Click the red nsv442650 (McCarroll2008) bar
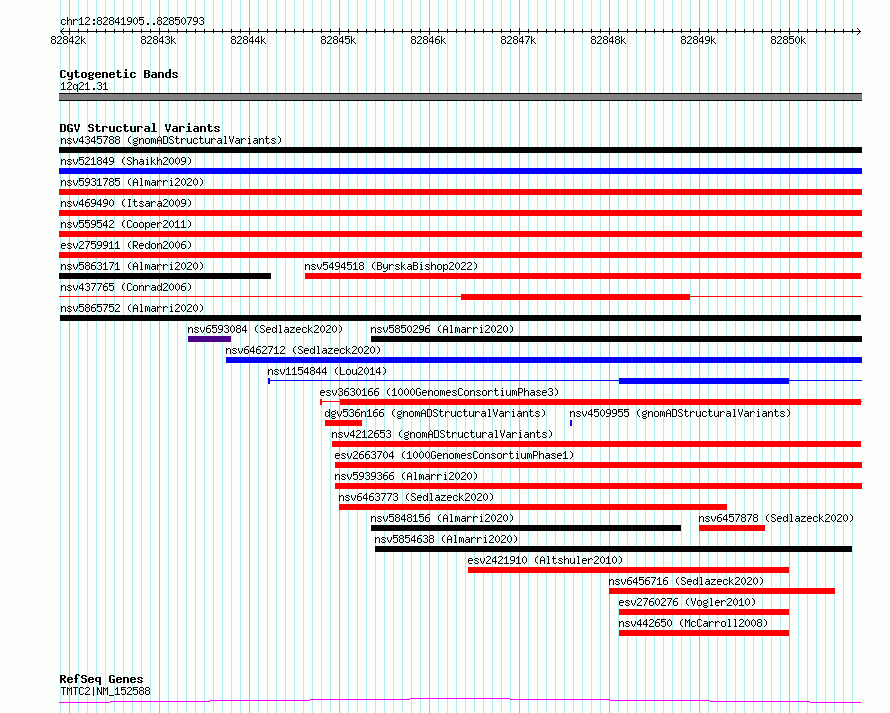The height and width of the screenshot is (713, 890). click(704, 633)
